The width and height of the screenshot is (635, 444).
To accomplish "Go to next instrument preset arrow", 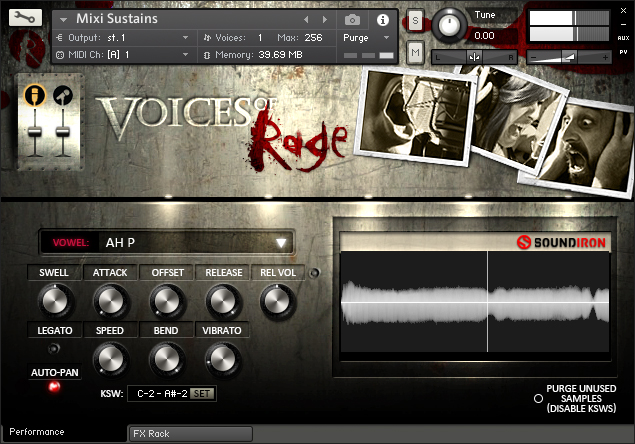I will tap(324, 19).
